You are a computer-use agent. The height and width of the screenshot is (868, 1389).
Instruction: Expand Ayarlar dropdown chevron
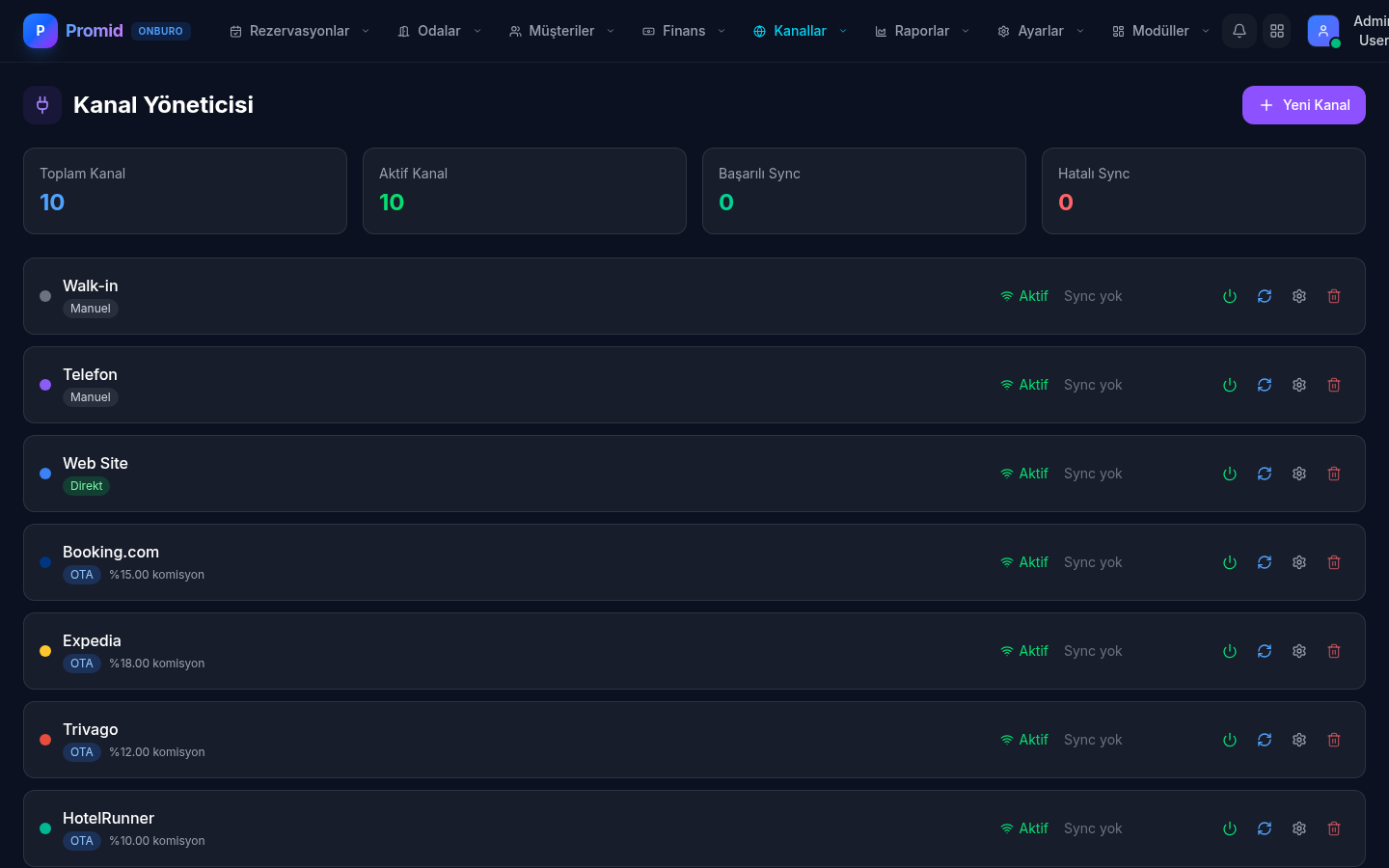pos(1080,31)
